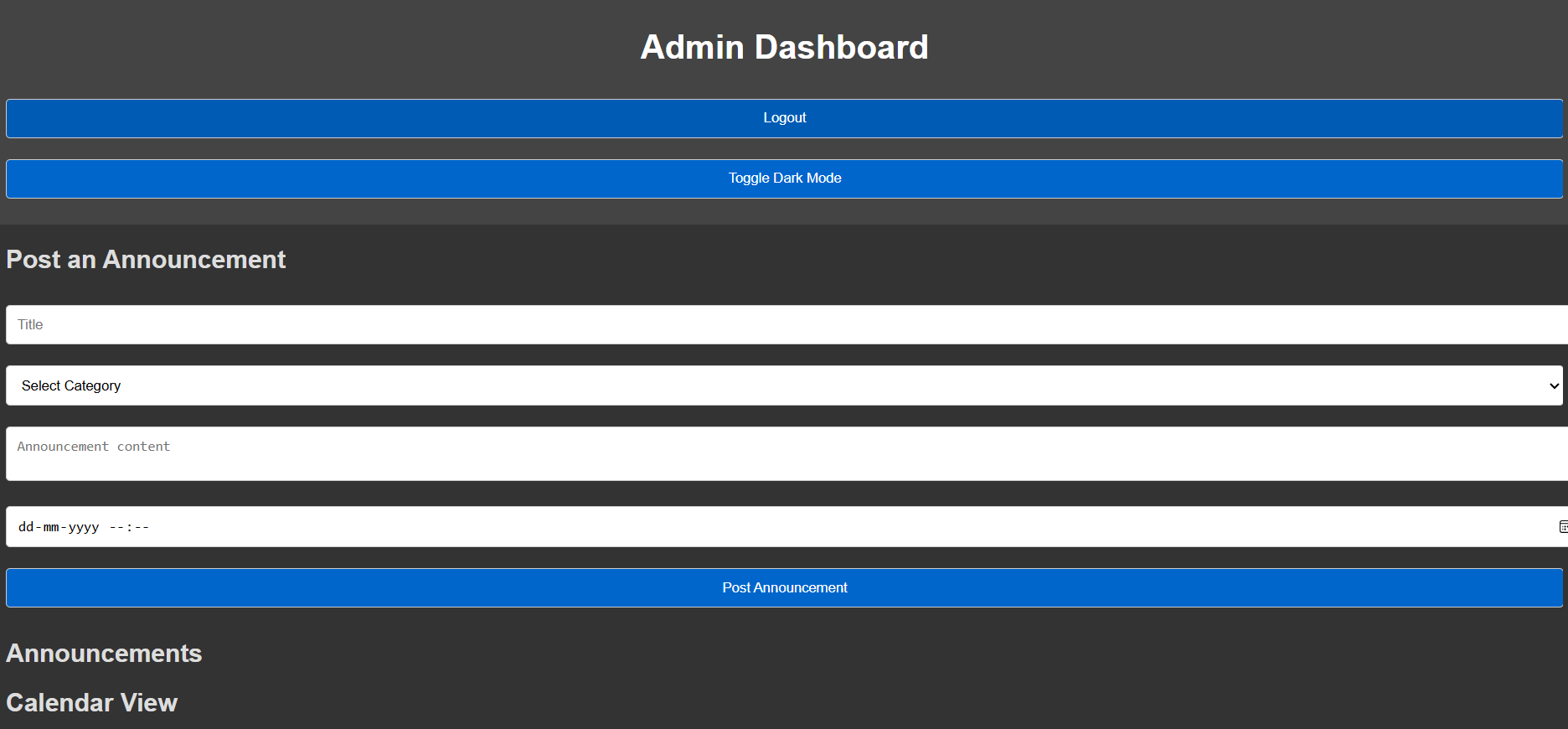Select the month (mm) date segment
Screen dimensions: 1568x729
click(x=51, y=527)
